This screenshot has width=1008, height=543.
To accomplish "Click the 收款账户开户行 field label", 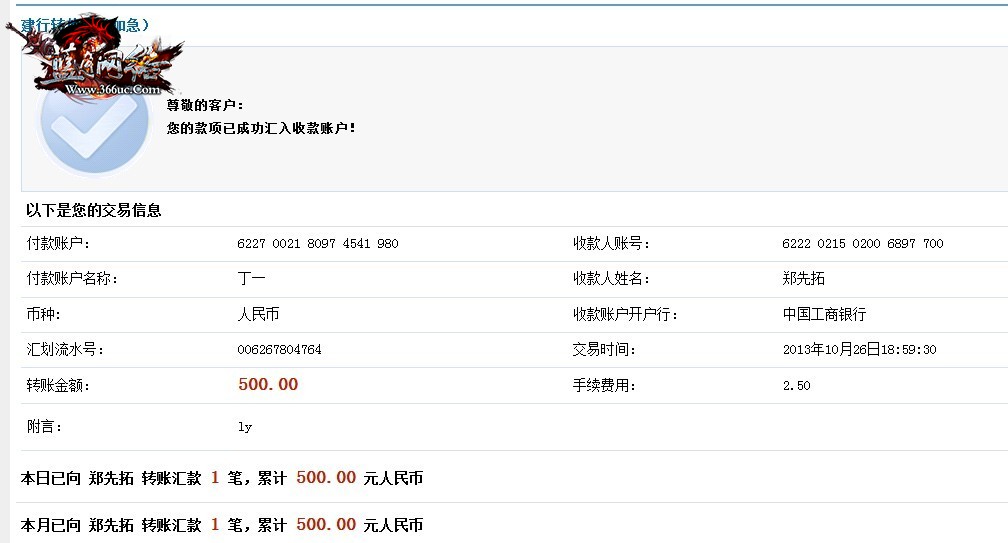I will pyautogui.click(x=625, y=314).
